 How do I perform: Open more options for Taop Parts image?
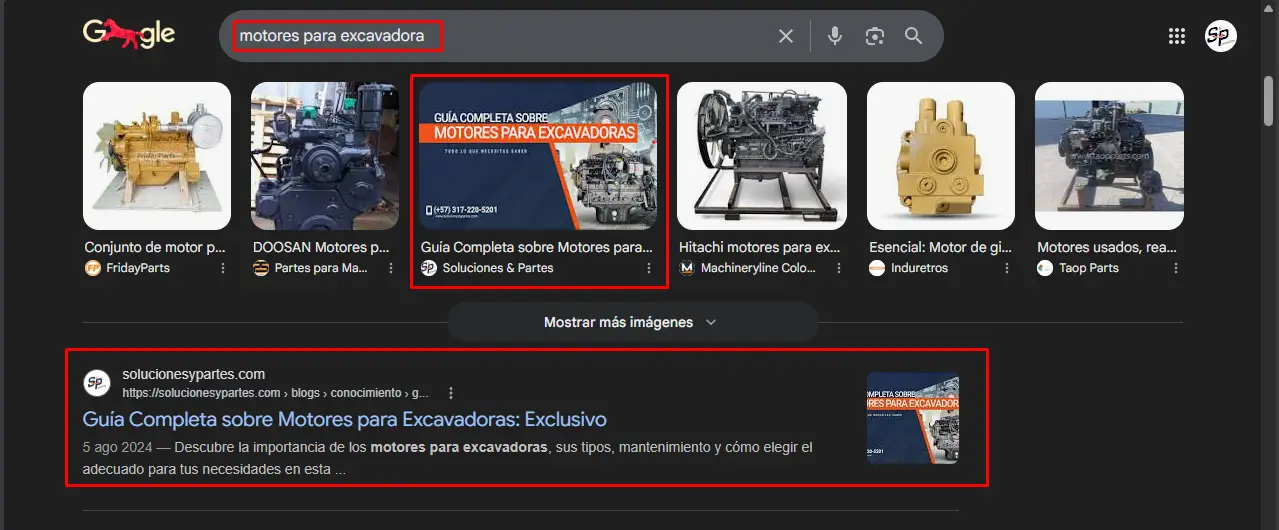(1175, 268)
